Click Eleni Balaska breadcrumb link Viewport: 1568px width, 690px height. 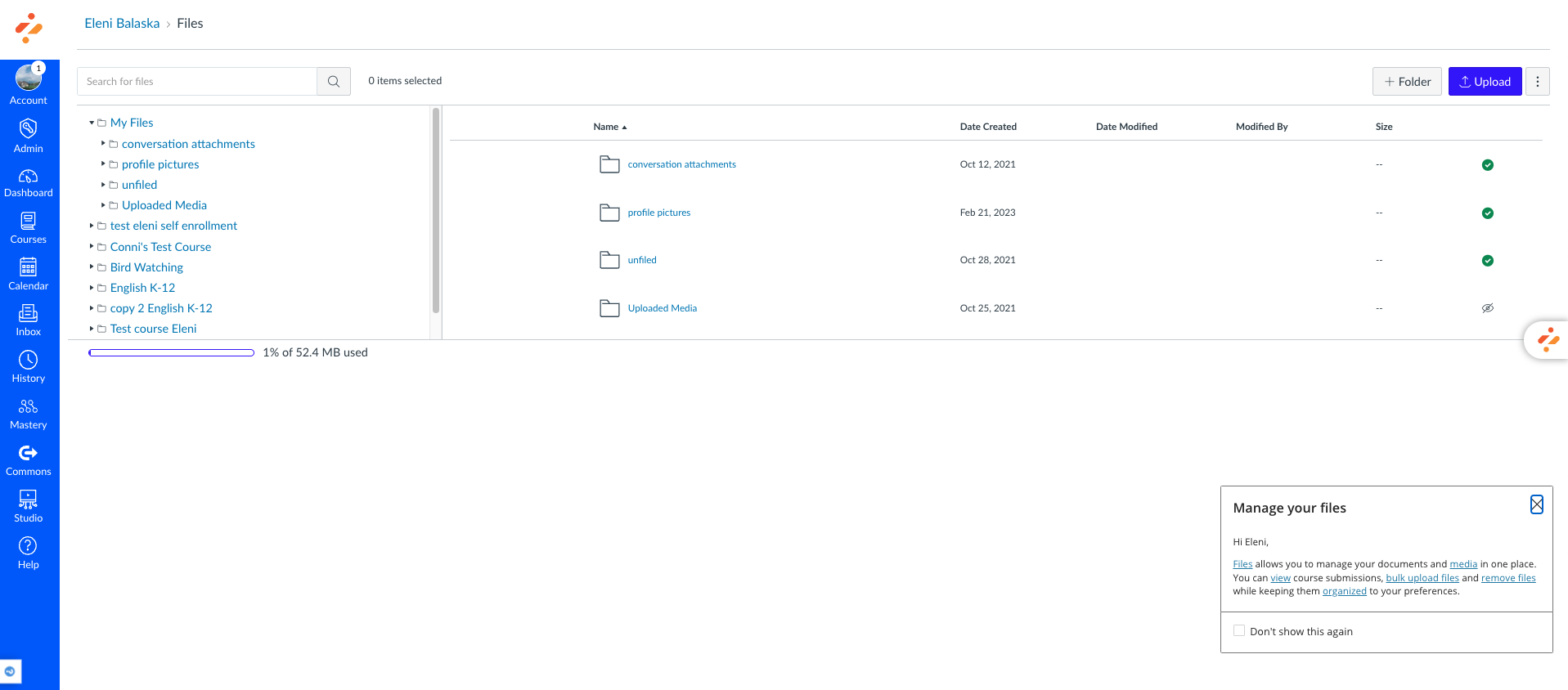[x=122, y=23]
